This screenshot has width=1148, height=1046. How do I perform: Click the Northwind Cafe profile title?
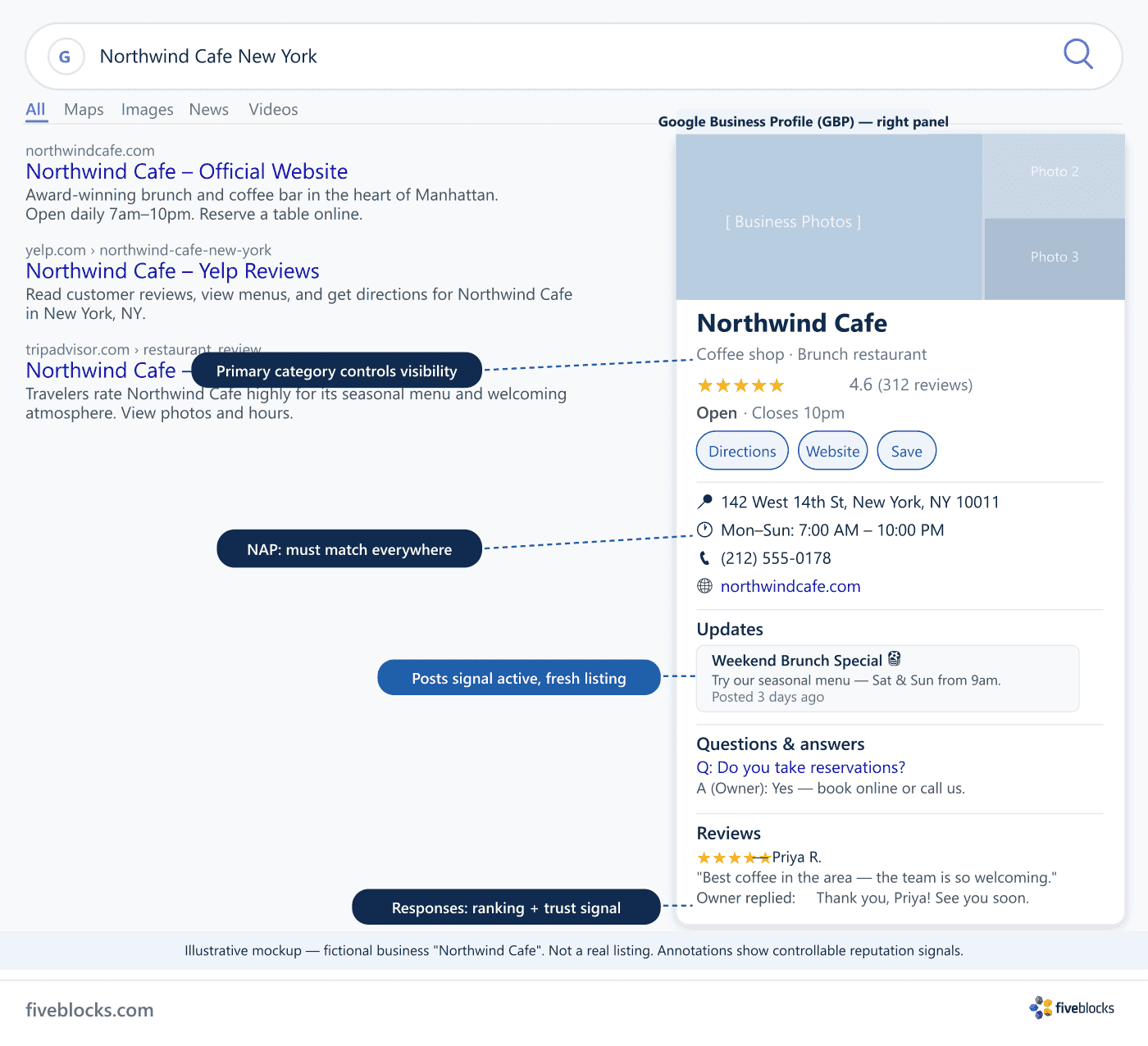[x=792, y=323]
